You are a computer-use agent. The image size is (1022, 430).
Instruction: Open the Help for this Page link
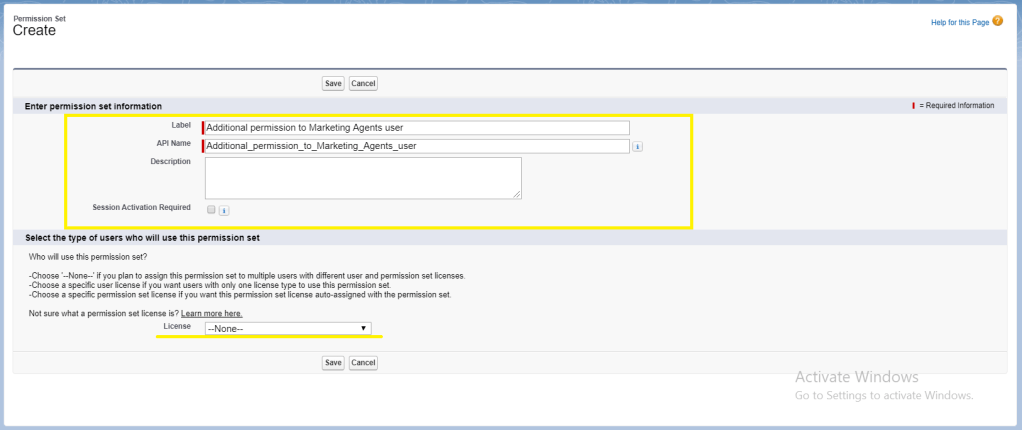[959, 22]
